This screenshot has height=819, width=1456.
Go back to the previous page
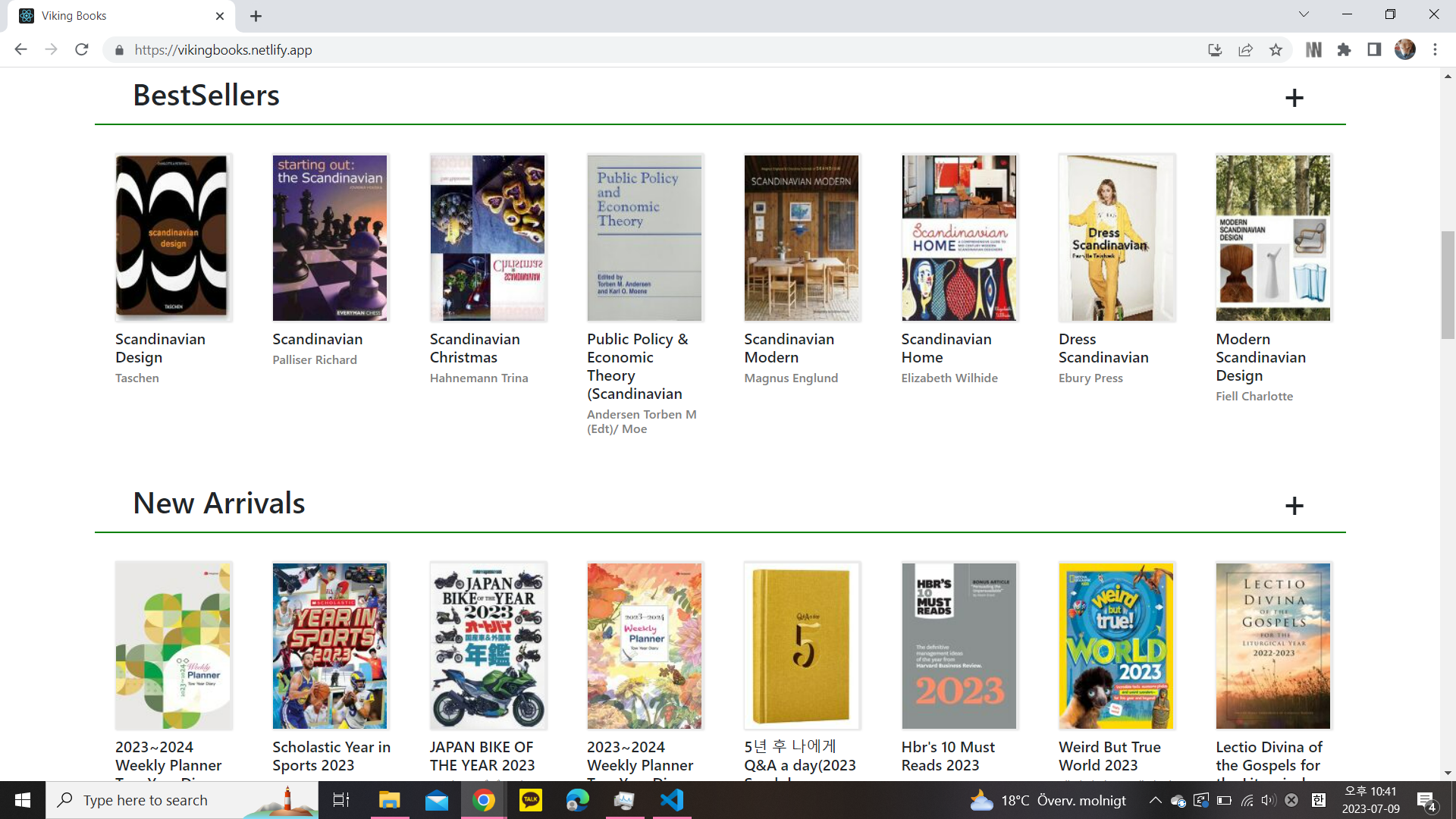coord(21,50)
